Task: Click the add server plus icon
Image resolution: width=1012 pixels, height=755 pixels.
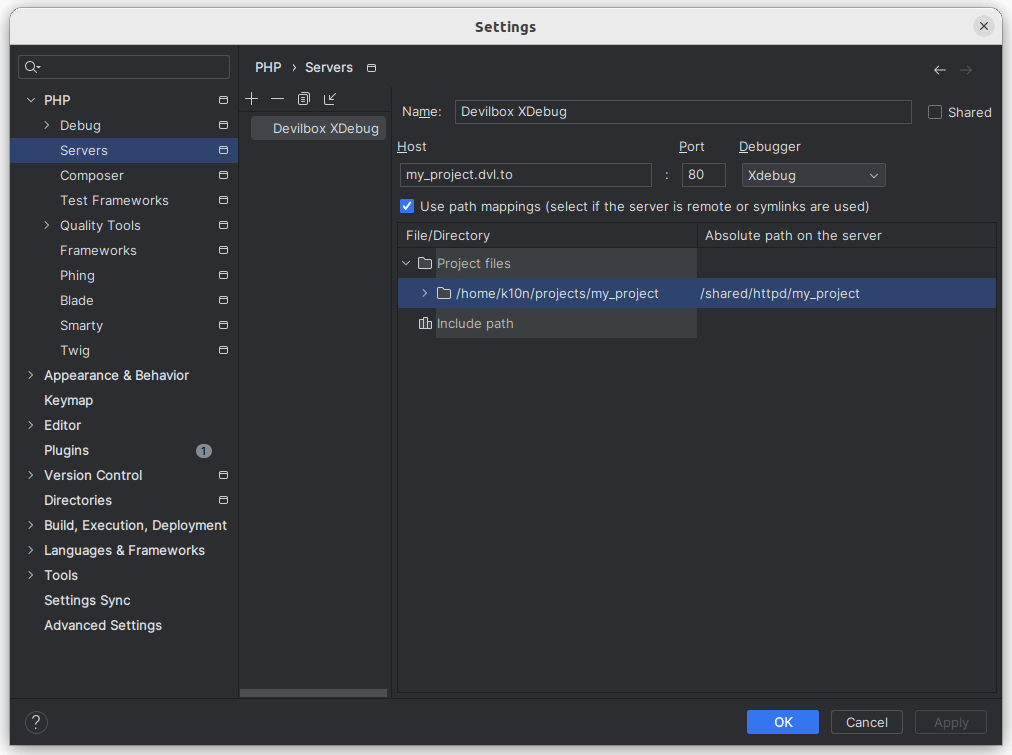Action: 252,99
